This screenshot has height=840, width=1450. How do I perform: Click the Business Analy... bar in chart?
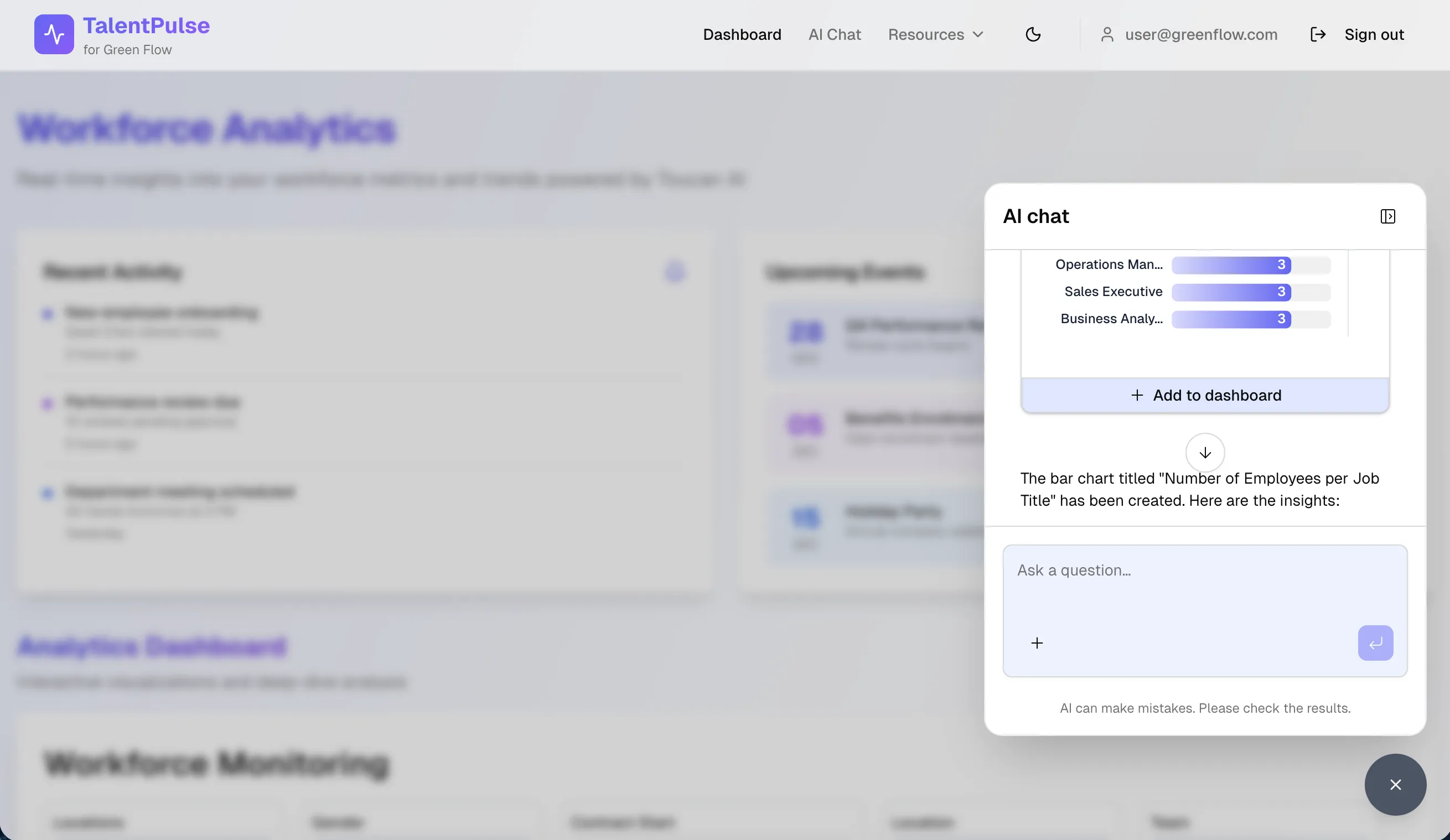click(x=1231, y=319)
